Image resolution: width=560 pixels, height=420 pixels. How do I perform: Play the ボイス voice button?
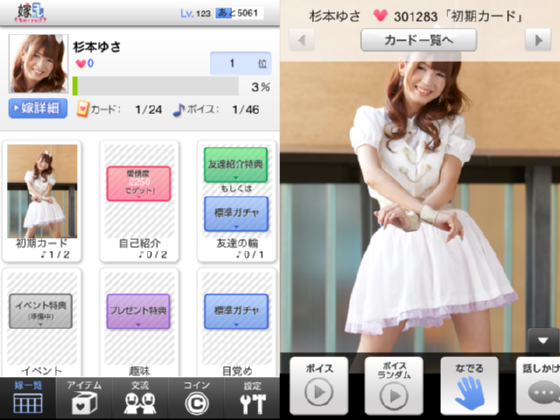pos(319,385)
